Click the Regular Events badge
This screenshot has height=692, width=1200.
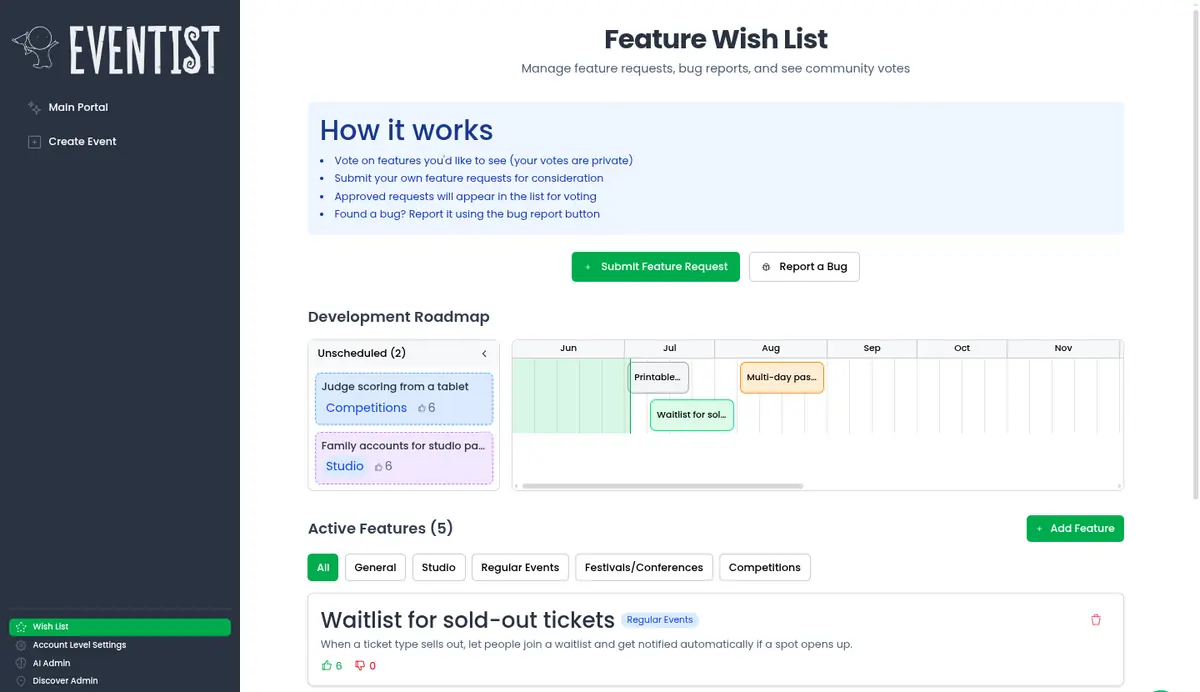[x=660, y=620]
